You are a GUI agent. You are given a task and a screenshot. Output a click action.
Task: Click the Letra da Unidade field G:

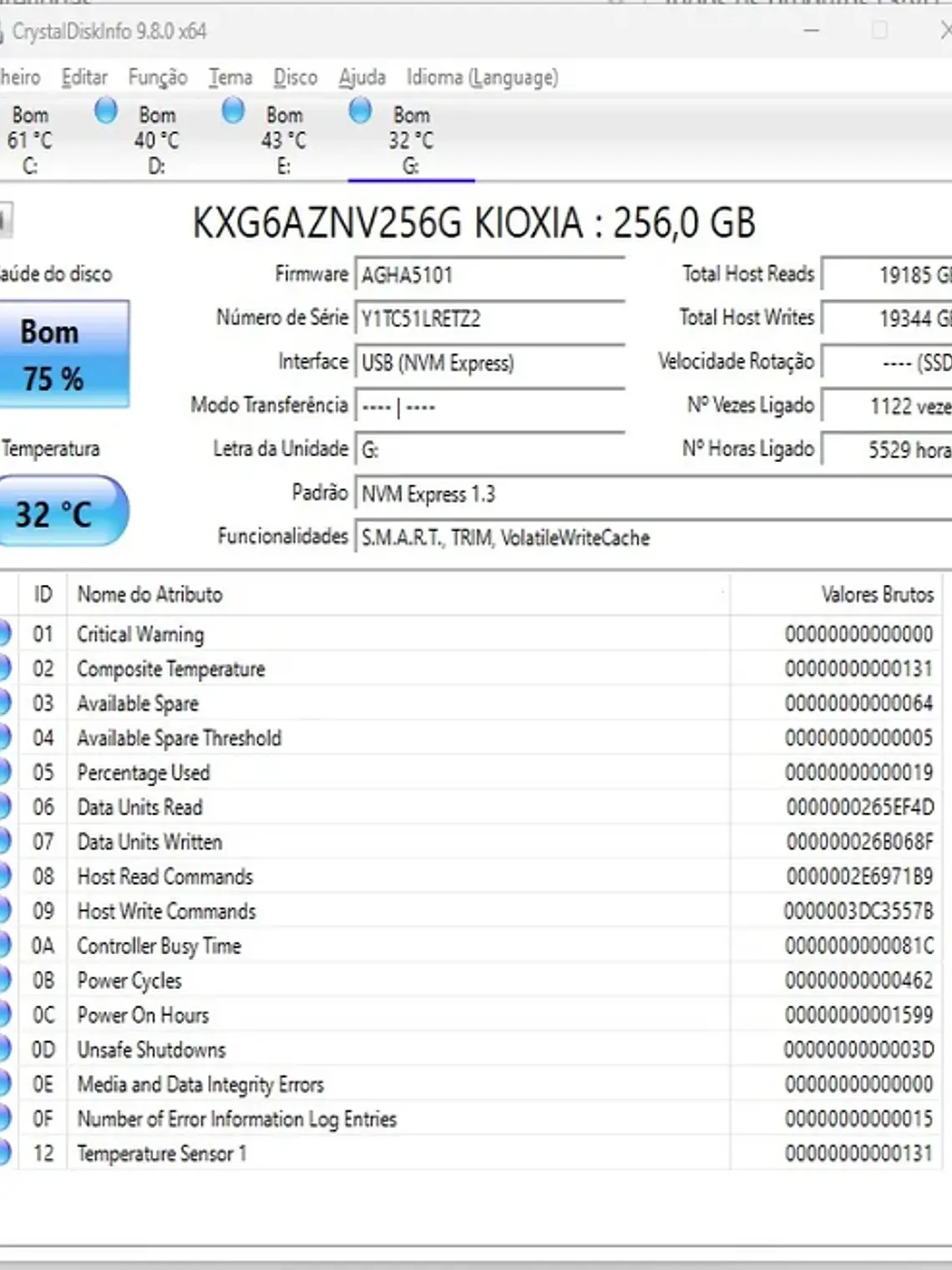tap(490, 450)
